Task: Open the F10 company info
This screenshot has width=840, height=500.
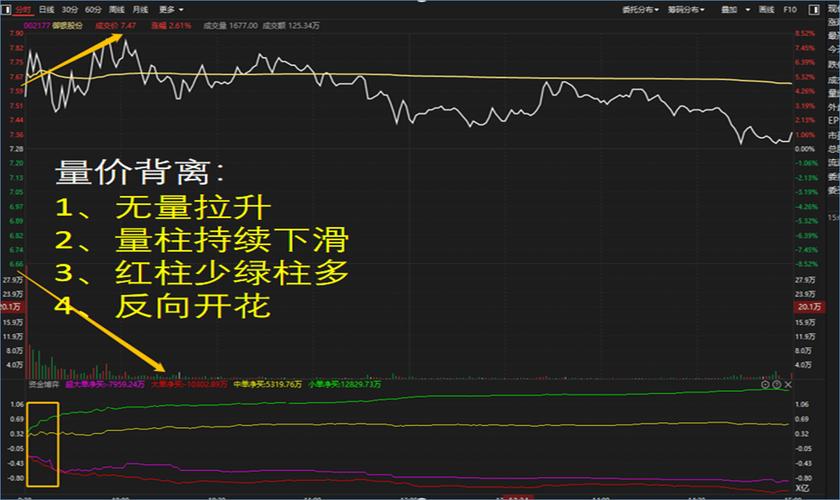Action: click(x=790, y=10)
